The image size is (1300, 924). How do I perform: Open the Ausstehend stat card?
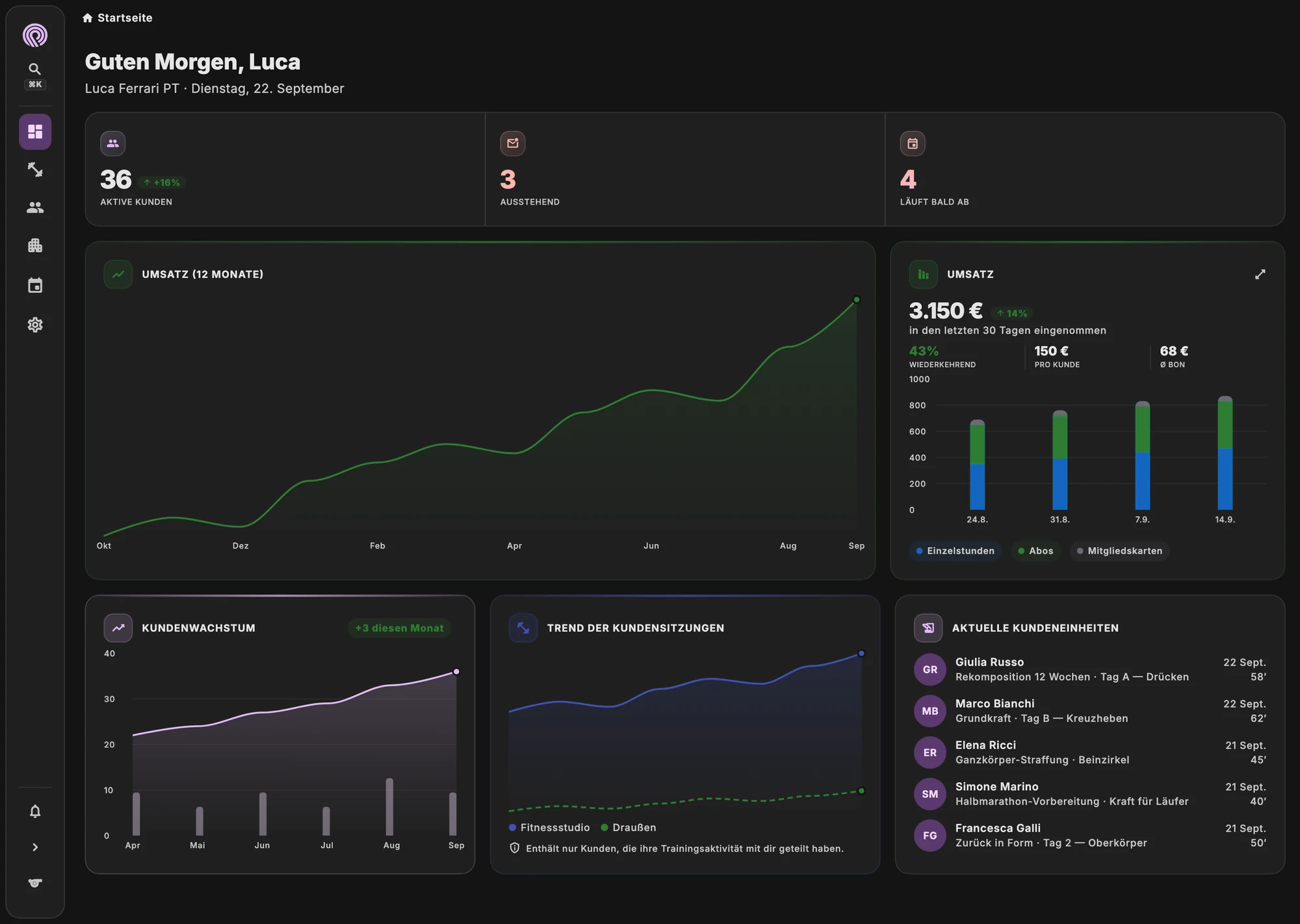(685, 169)
